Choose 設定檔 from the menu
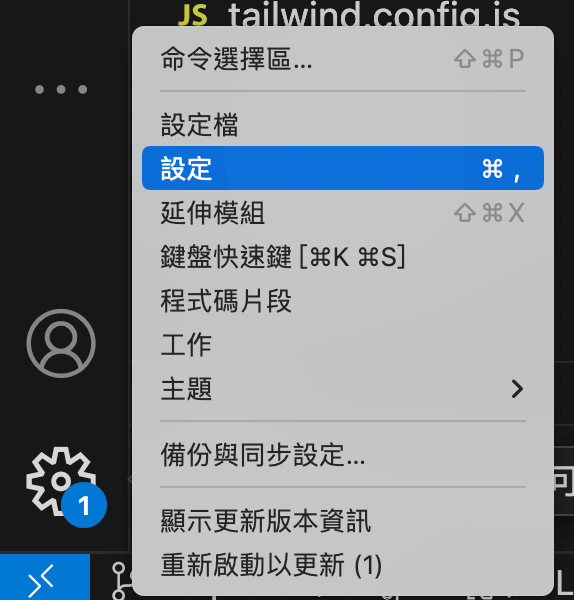Viewport: 574px width, 600px height. pos(343,124)
